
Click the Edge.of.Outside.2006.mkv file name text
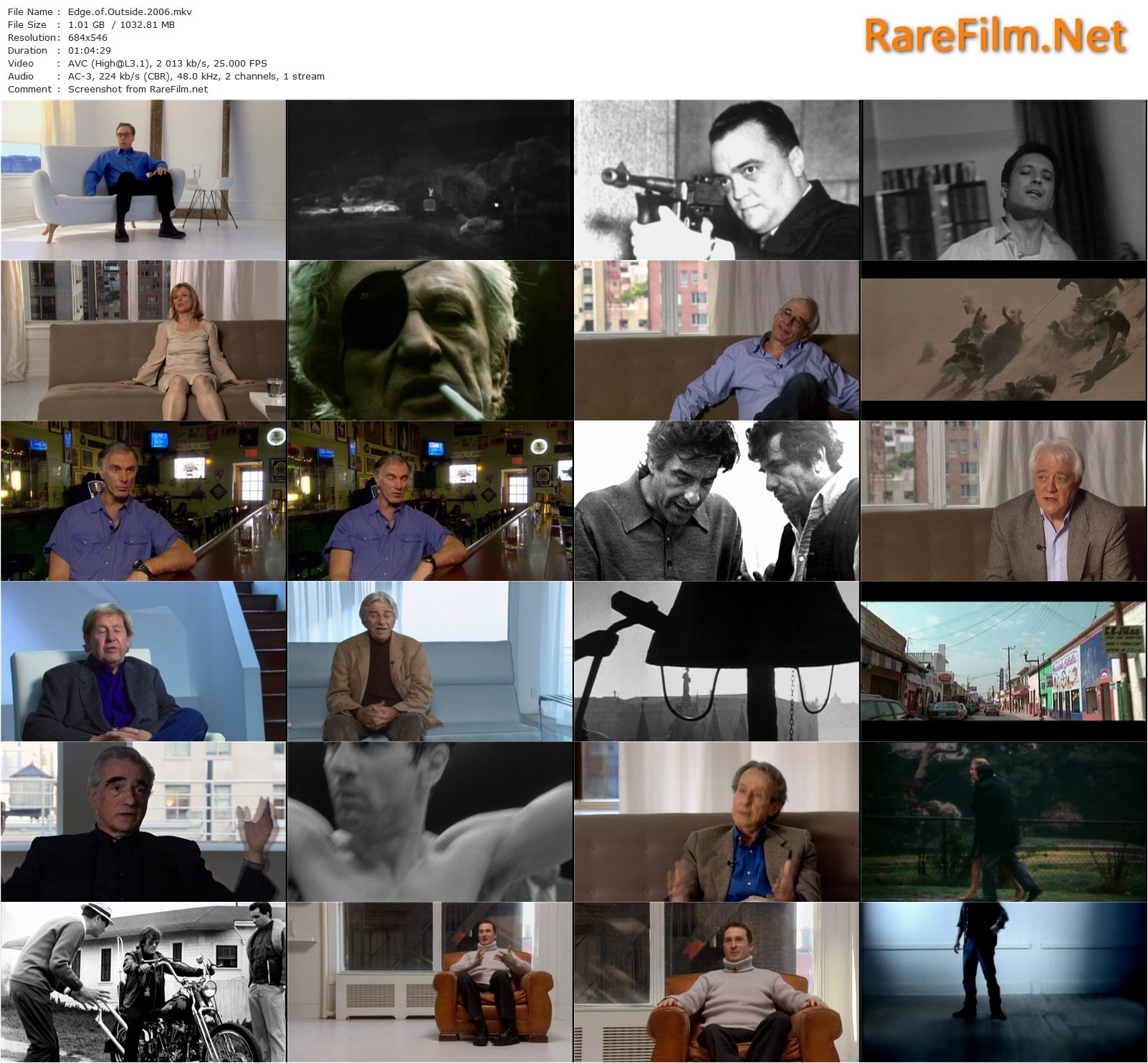(x=130, y=11)
